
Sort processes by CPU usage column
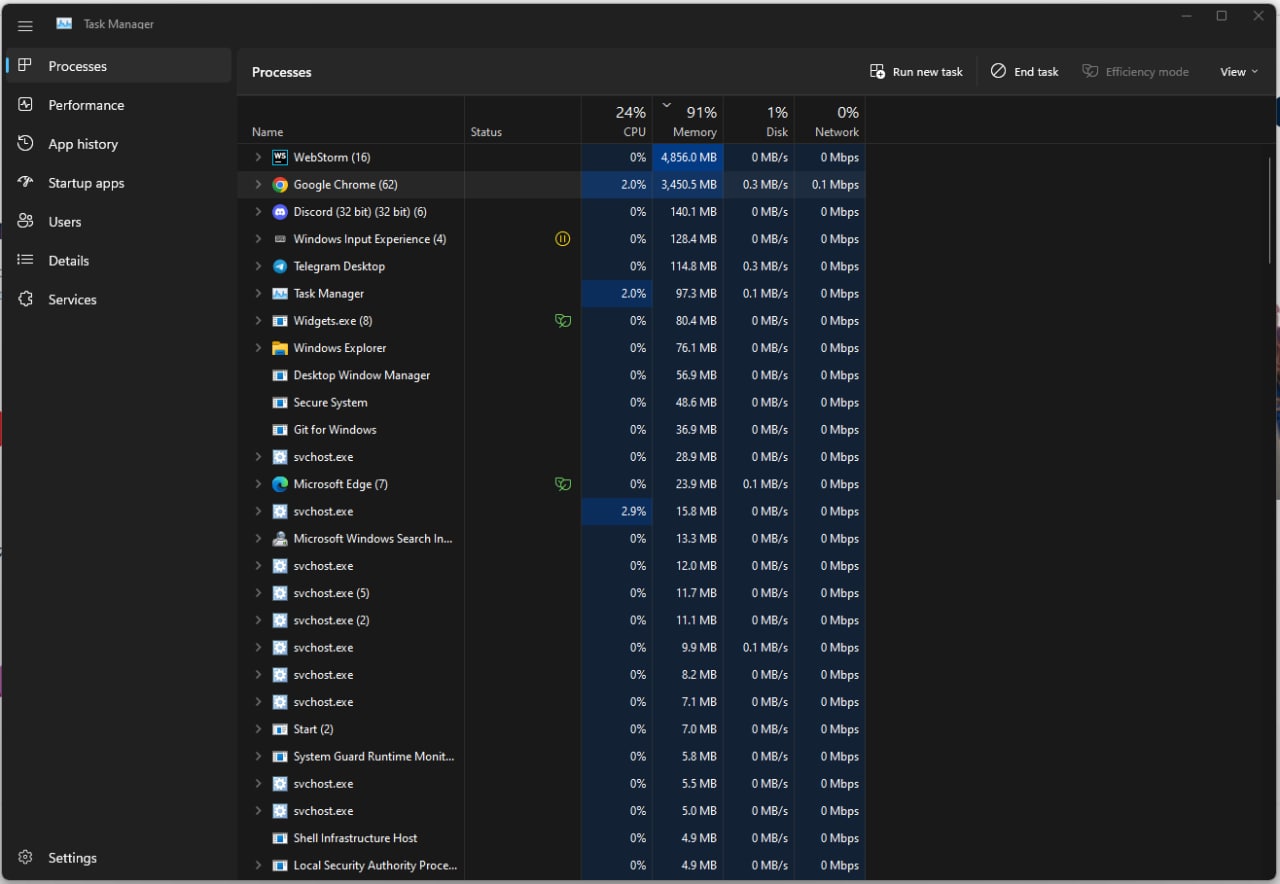click(x=617, y=120)
